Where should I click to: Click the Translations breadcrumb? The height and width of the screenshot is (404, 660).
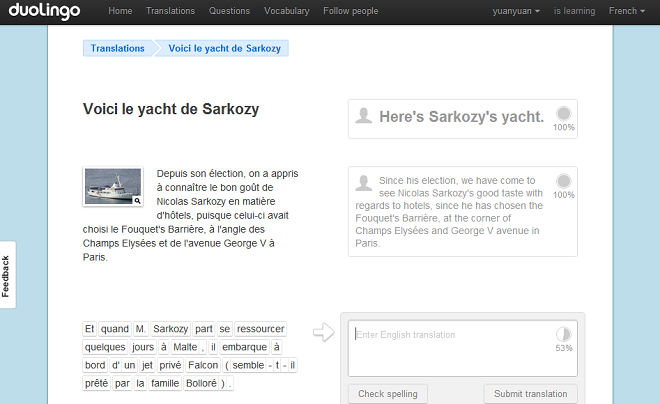(117, 48)
